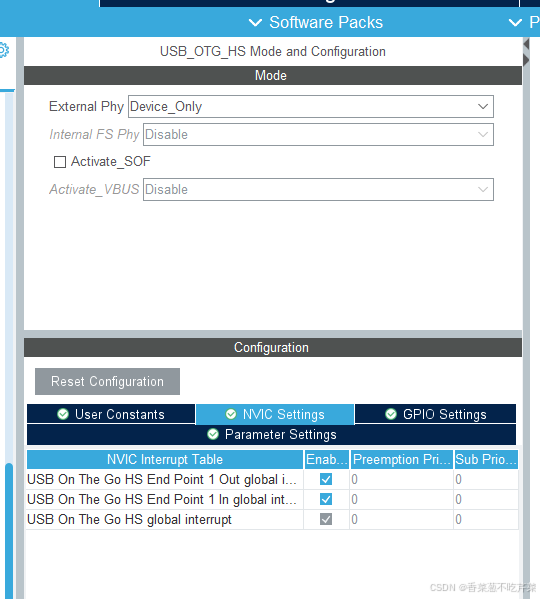Select the 'USB On The Go HS End Point 1 In global int...' row
The height and width of the screenshot is (599, 540).
pos(272,499)
